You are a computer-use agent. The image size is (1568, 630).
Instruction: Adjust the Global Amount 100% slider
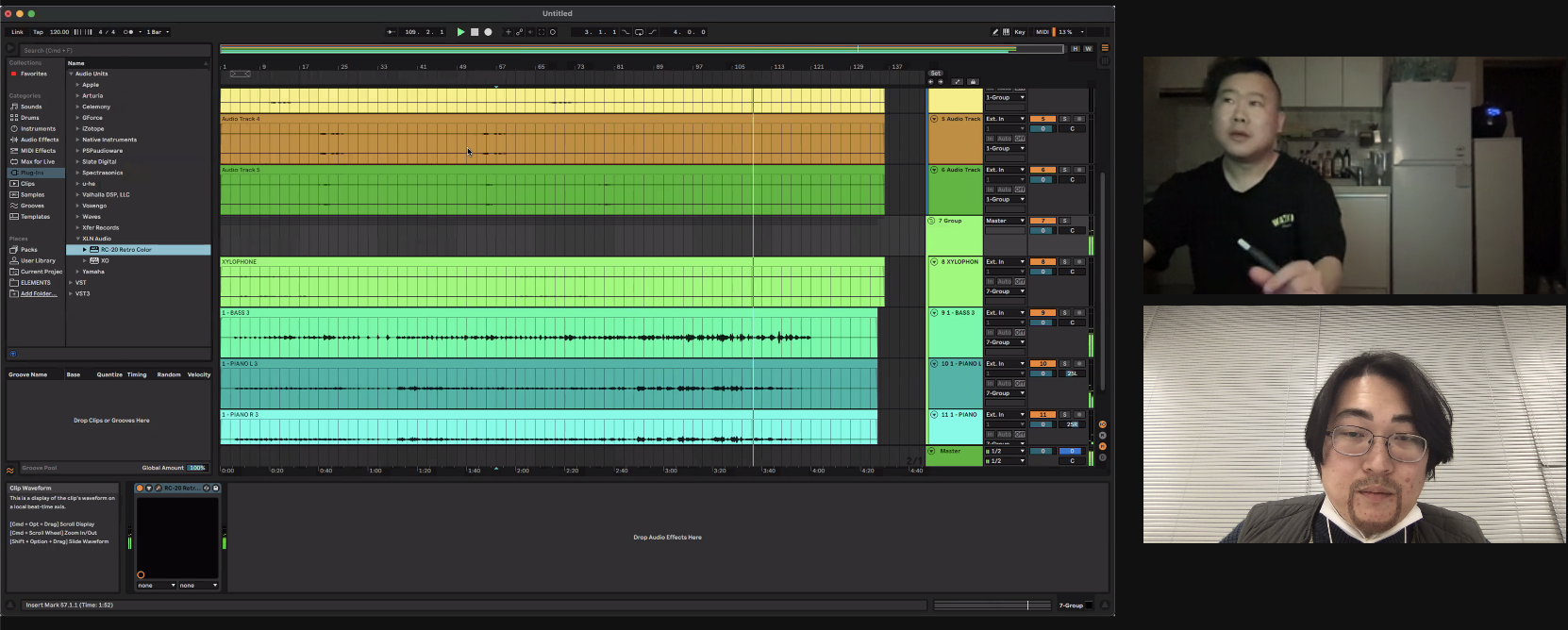tap(196, 468)
